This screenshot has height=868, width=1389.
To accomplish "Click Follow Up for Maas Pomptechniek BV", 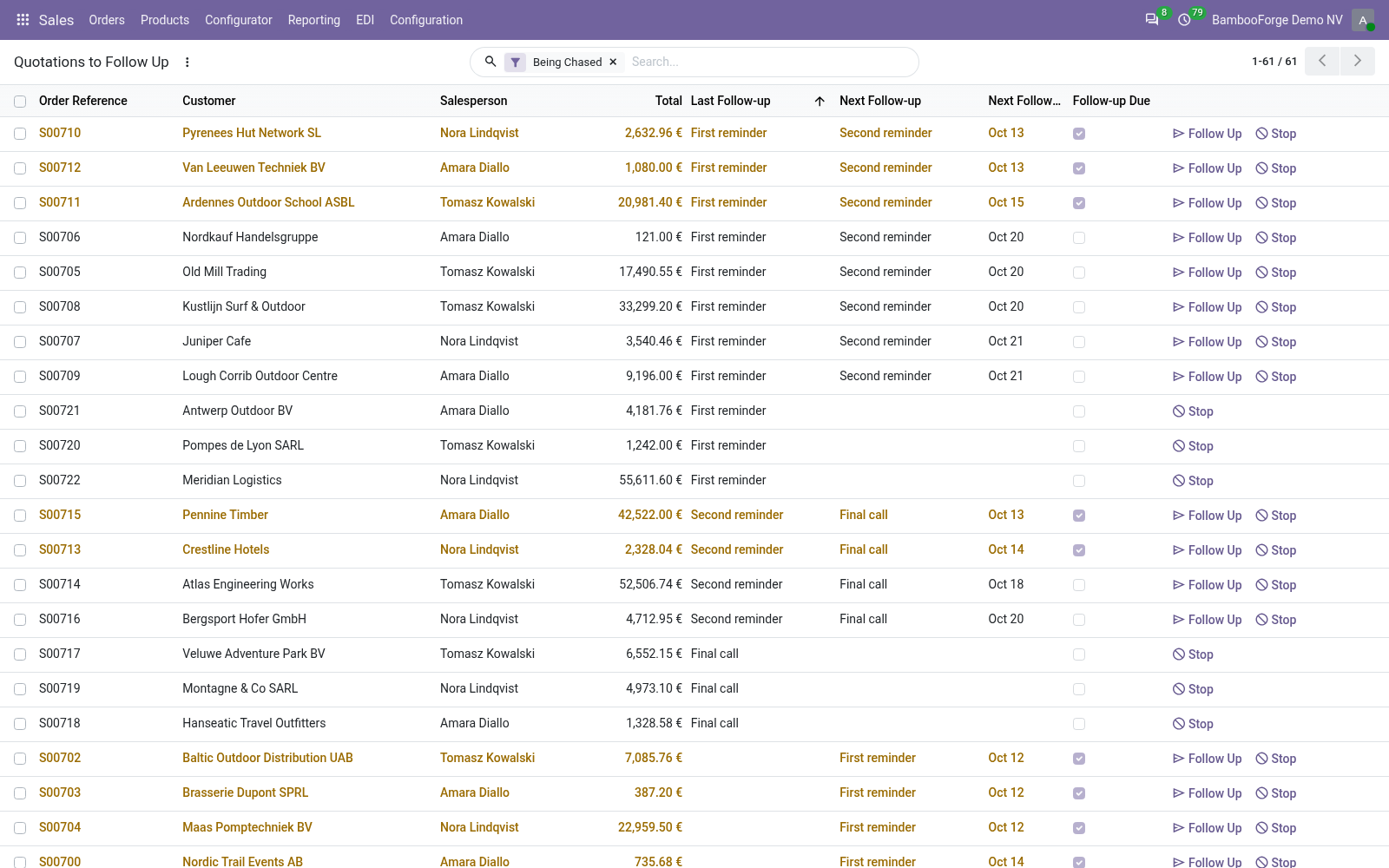I will coord(1207,828).
